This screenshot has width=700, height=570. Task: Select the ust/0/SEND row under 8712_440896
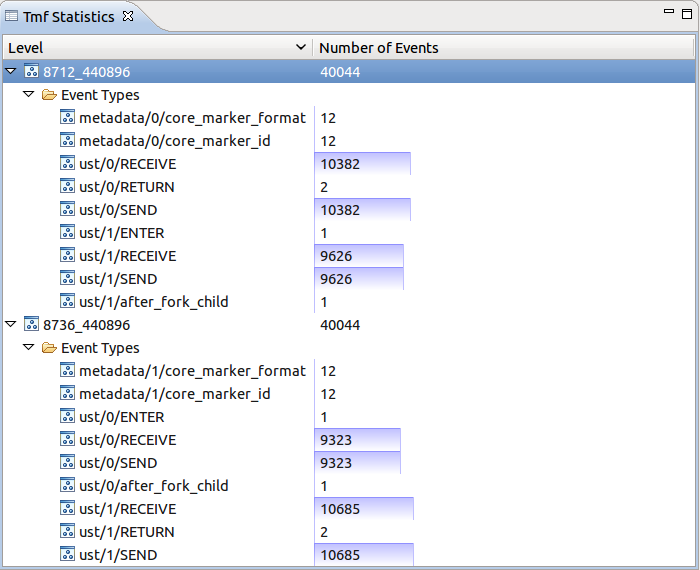tap(118, 210)
